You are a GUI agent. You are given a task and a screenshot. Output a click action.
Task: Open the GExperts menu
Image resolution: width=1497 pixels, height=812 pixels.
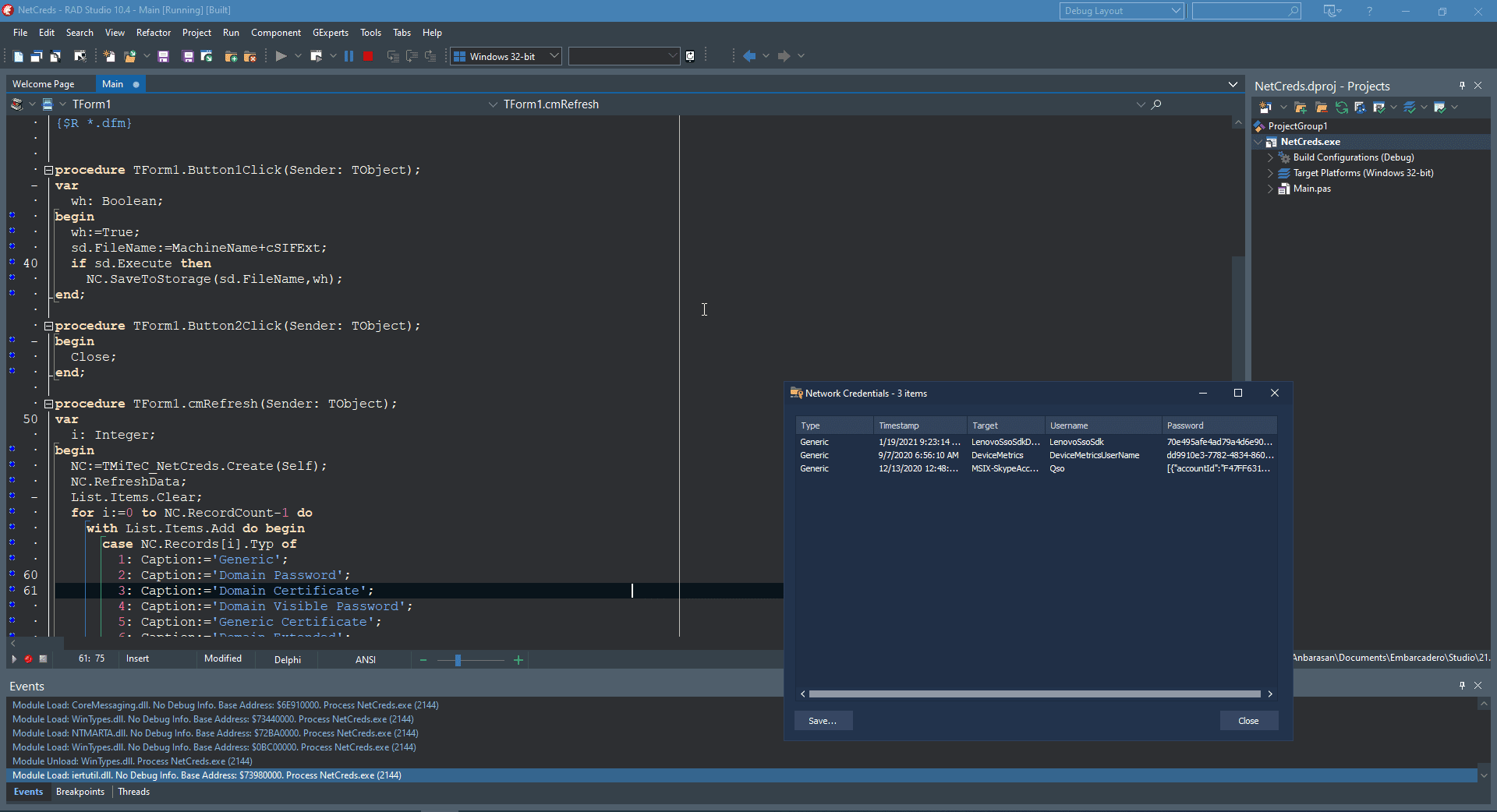331,33
